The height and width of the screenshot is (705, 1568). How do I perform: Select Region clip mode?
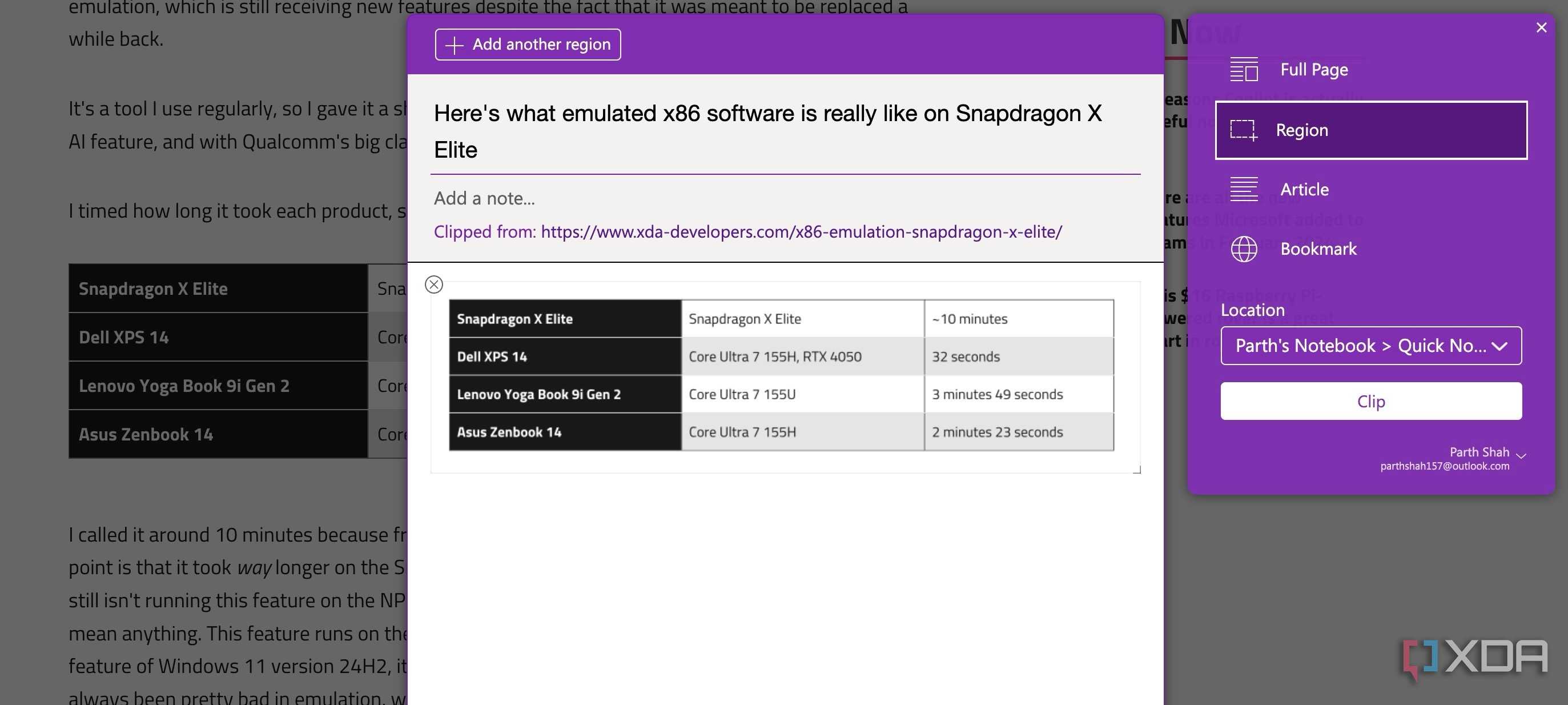point(1371,130)
